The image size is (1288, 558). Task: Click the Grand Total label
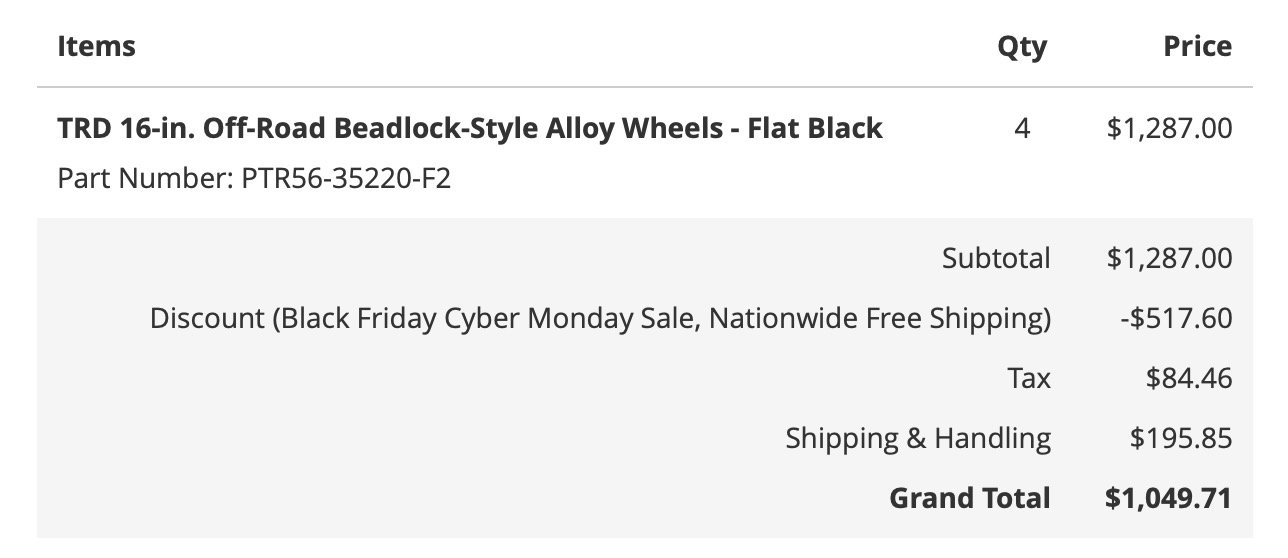tap(970, 498)
